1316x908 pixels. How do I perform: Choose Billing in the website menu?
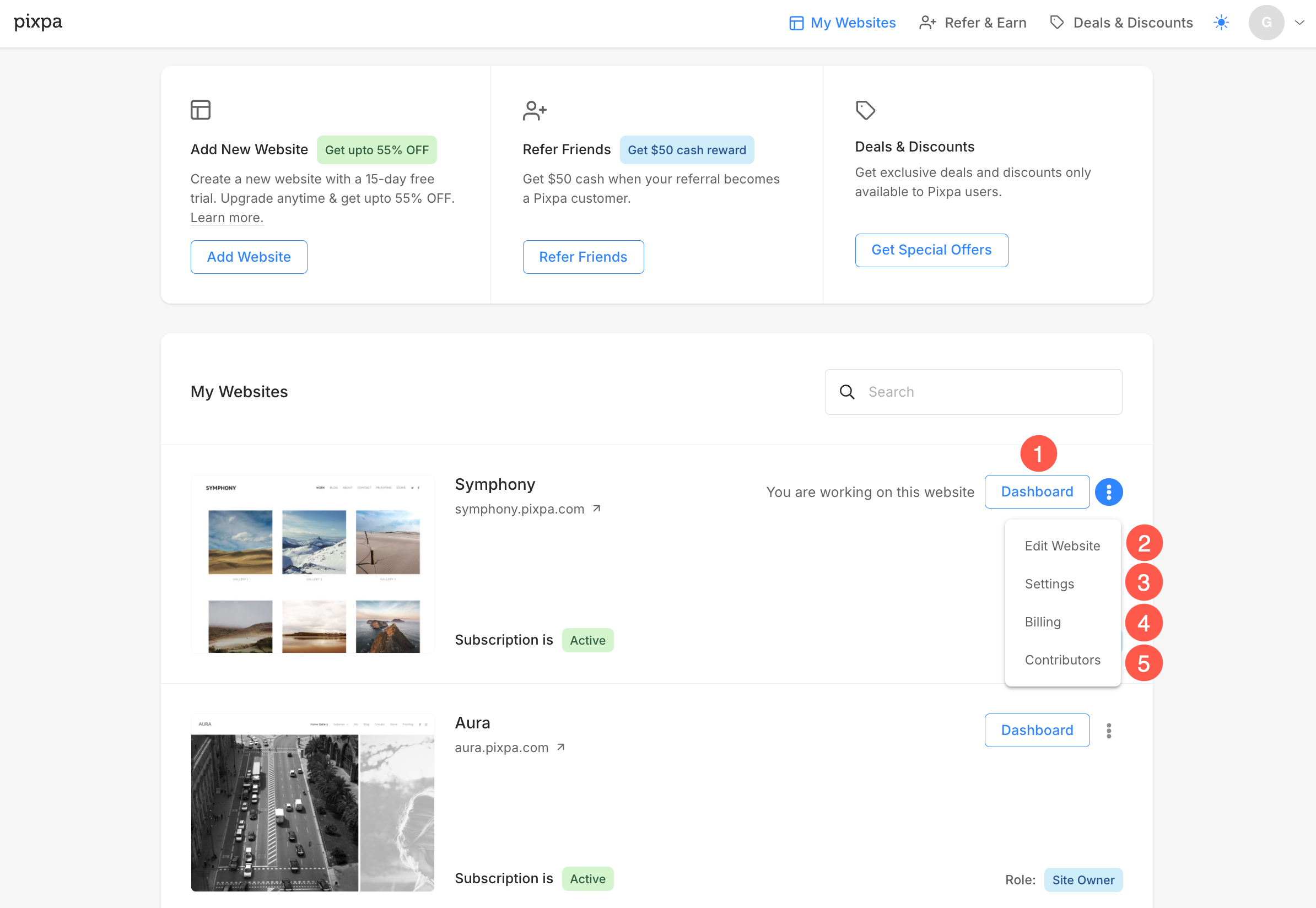(x=1042, y=622)
